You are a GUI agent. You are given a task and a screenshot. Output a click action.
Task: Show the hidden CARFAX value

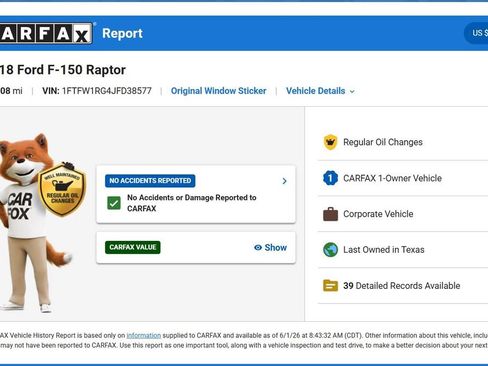[x=270, y=248]
